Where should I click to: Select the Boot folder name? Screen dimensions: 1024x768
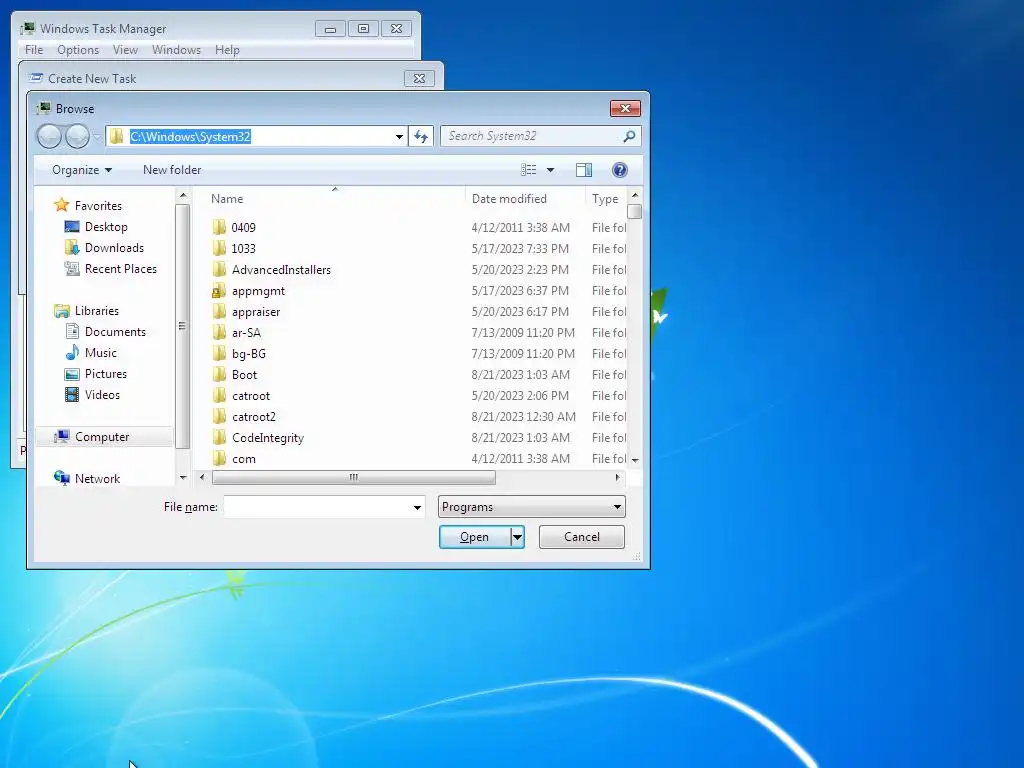point(245,375)
